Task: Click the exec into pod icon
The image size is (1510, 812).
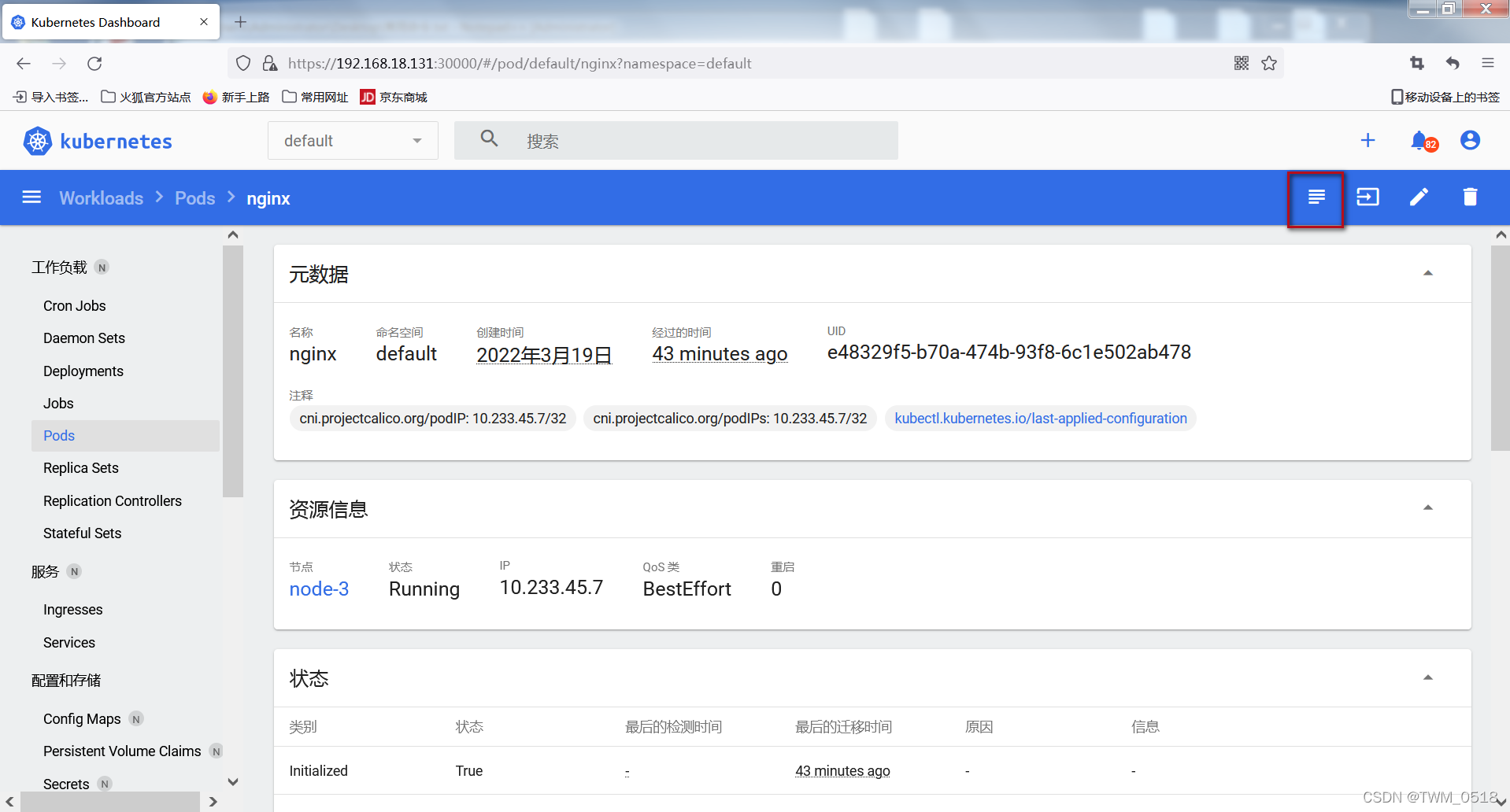Action: pos(1368,197)
